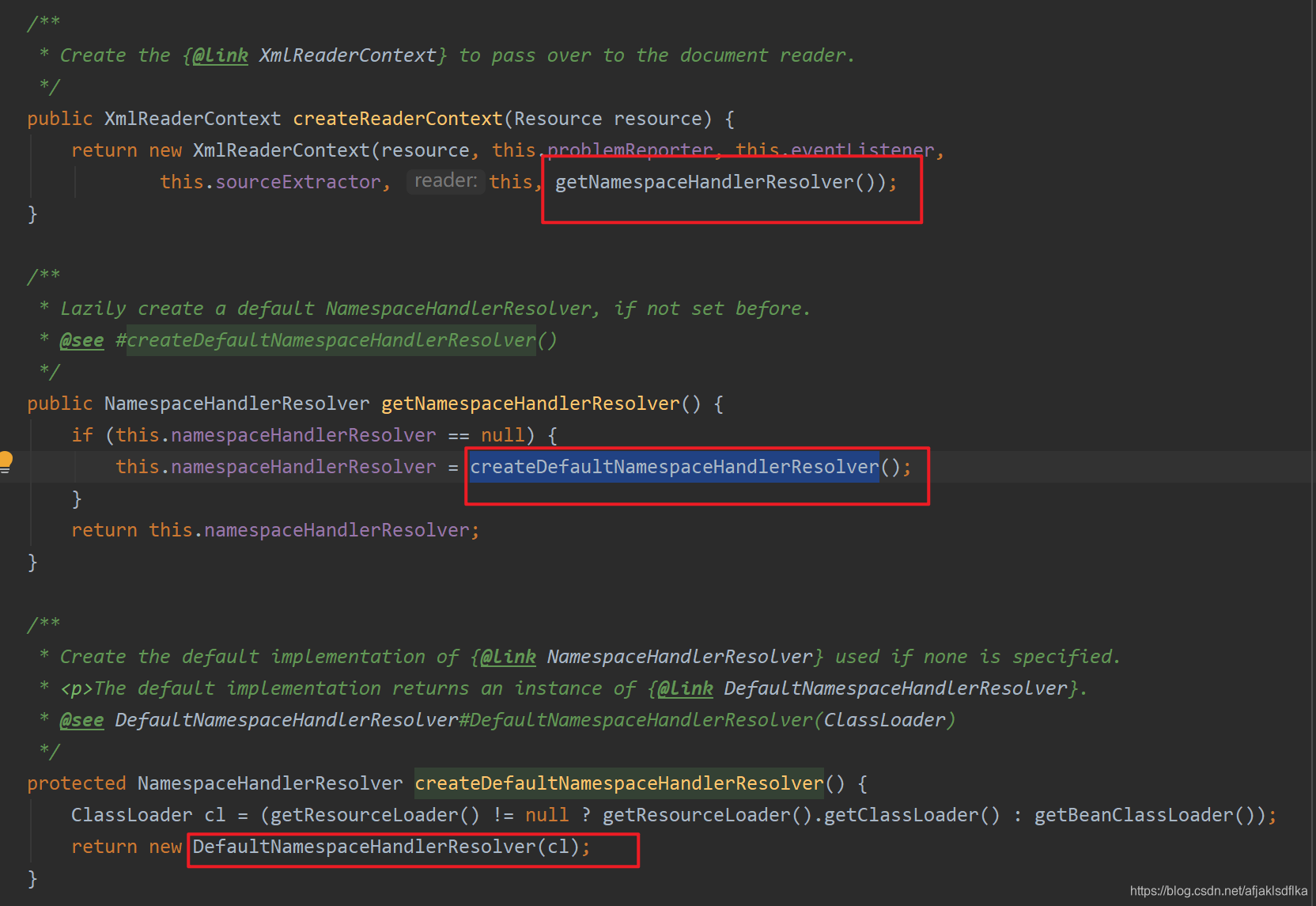Open @see DefaultNamespaceHandlerResolver#DefaultNamespaceHandlerResolver(ClassLoader) reference
This screenshot has width=1316, height=906.
pos(535,720)
